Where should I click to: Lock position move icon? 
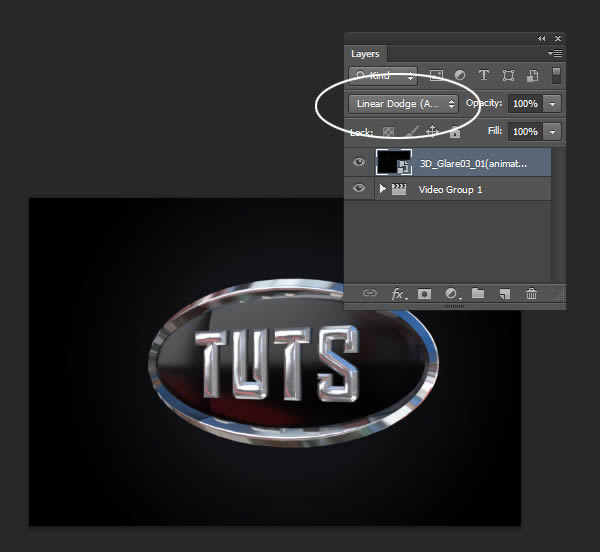pos(432,132)
